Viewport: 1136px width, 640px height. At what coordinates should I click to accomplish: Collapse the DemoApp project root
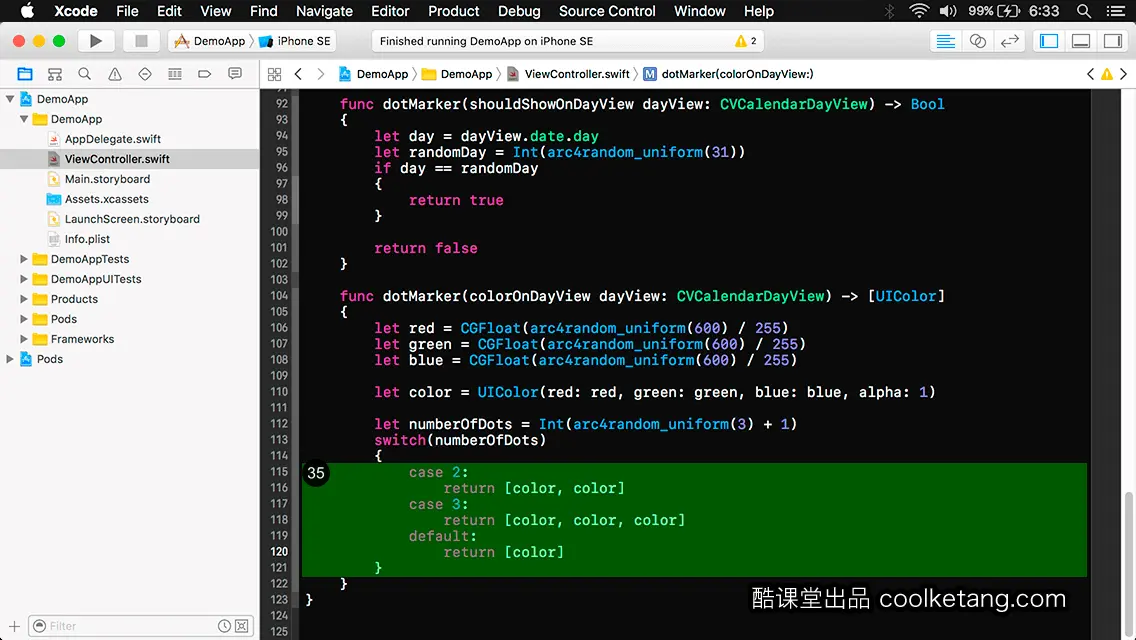[10, 99]
